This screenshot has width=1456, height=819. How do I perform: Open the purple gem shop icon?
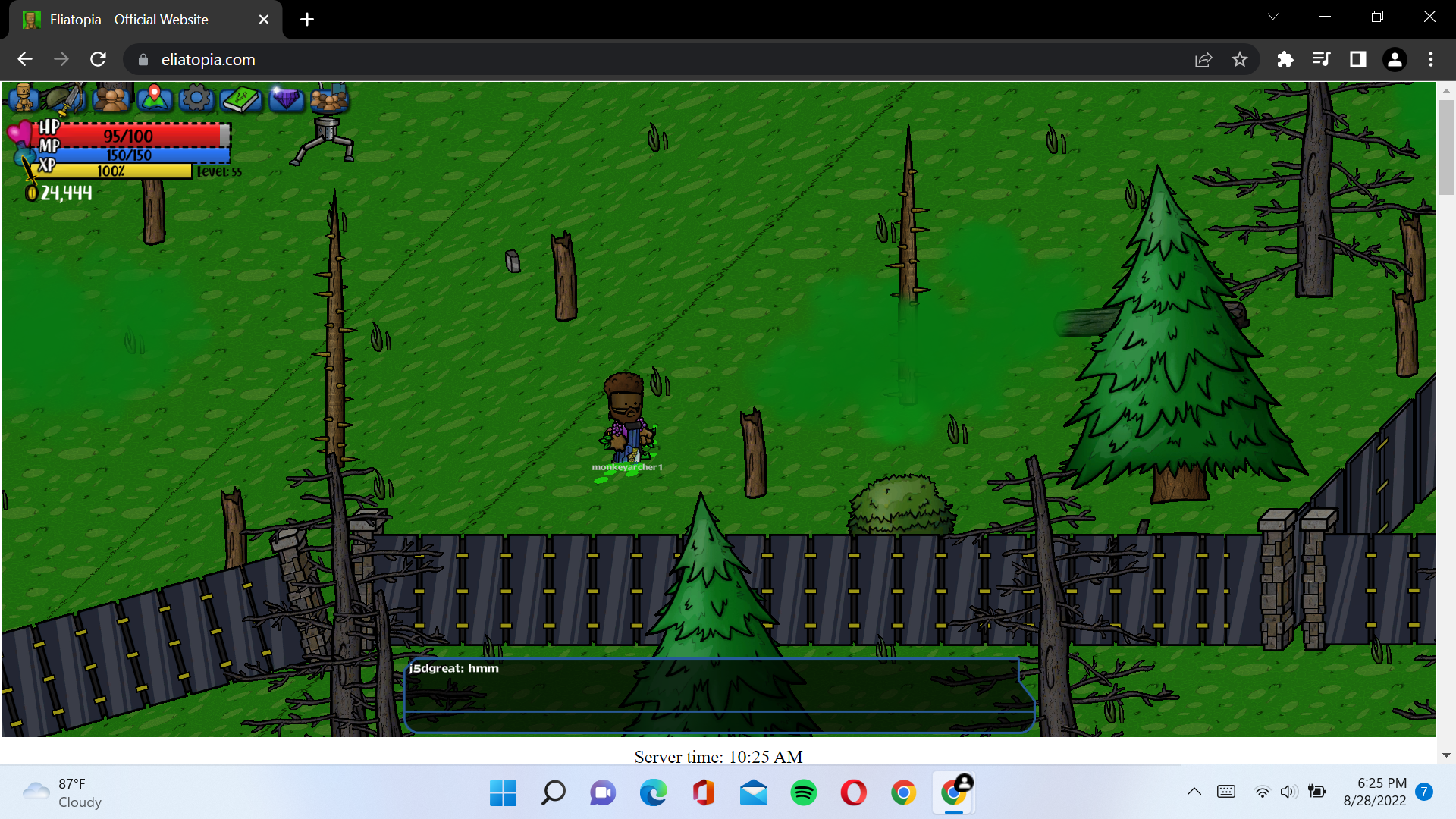pyautogui.click(x=286, y=99)
